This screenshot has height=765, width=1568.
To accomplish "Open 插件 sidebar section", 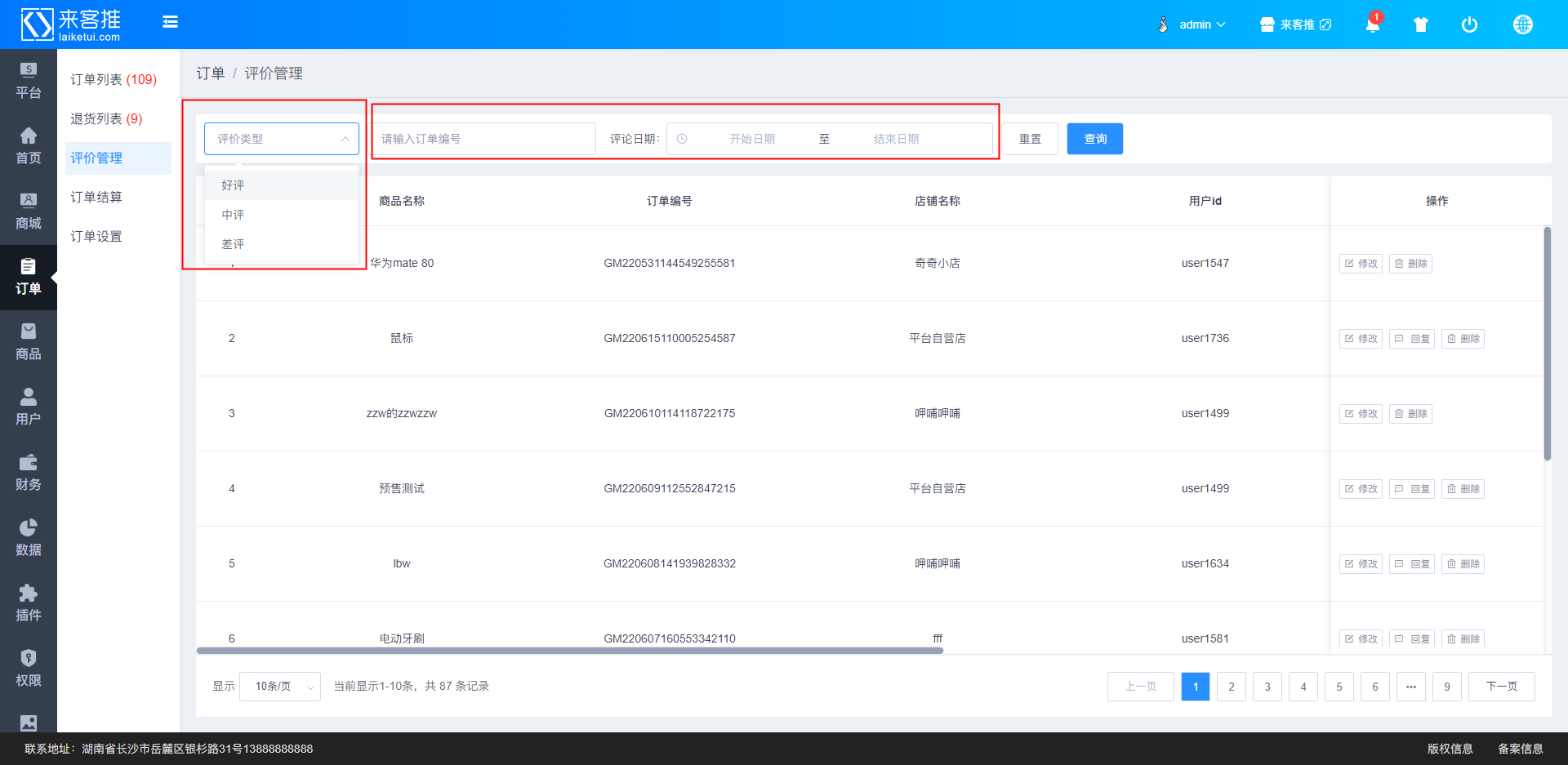I will (29, 604).
